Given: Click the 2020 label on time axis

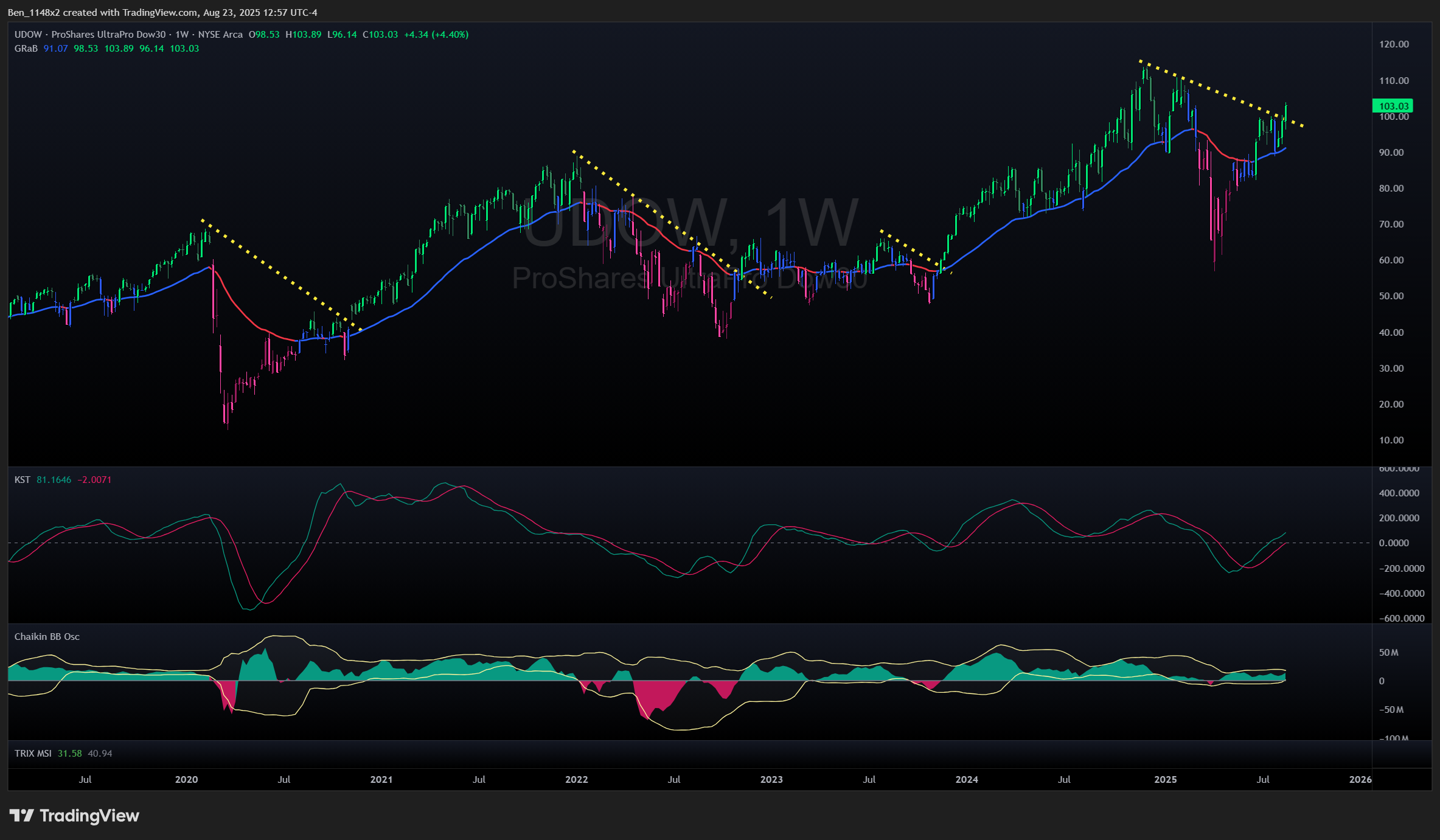Looking at the screenshot, I should pyautogui.click(x=186, y=780).
